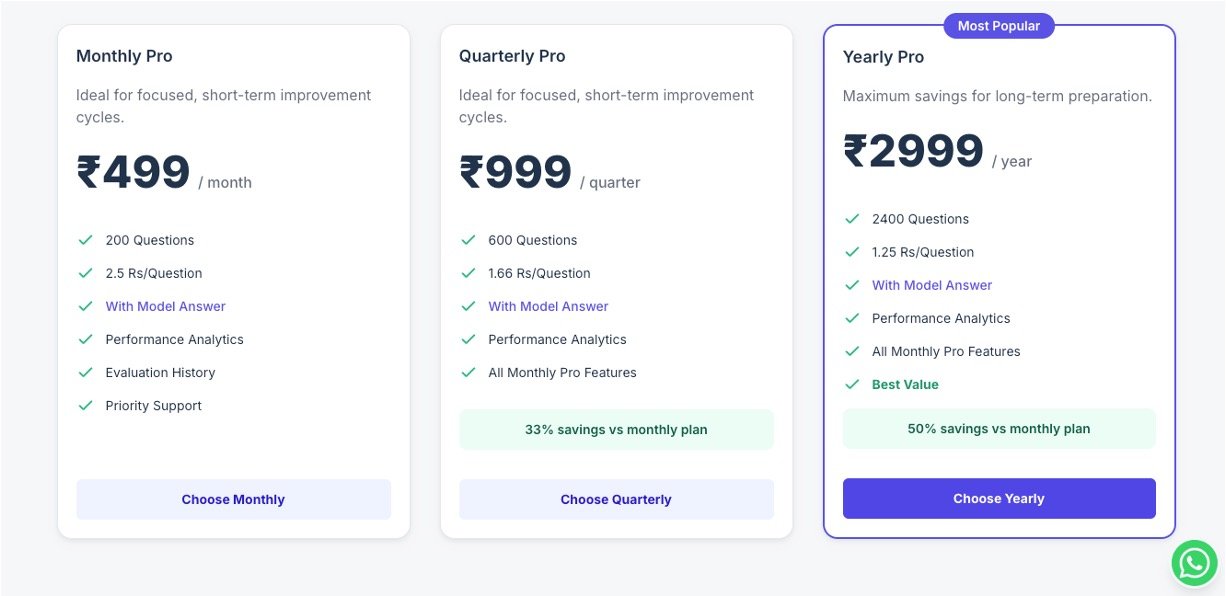Screen dimensions: 1226x596
Task: Click the checkmark next to Evaluation History
Action: [85, 372]
